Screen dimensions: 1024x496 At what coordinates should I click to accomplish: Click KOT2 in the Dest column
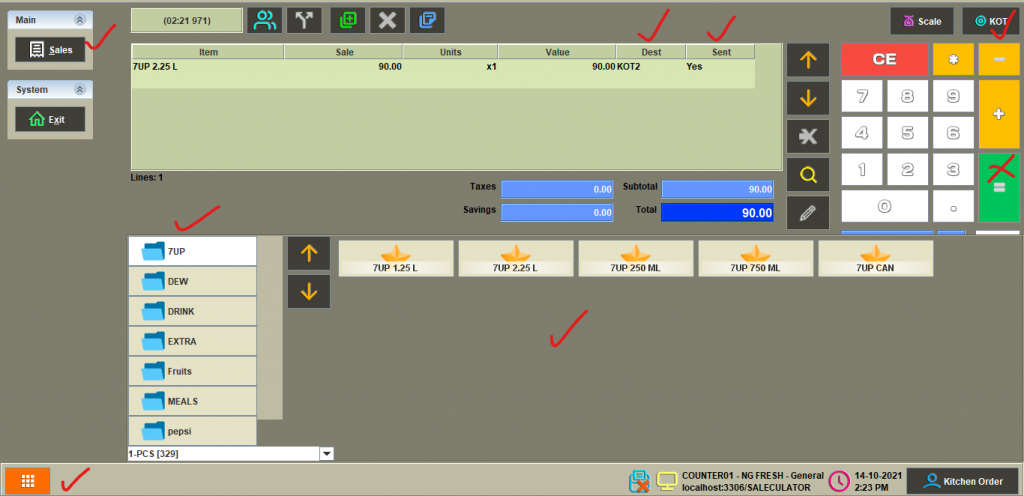coord(628,67)
